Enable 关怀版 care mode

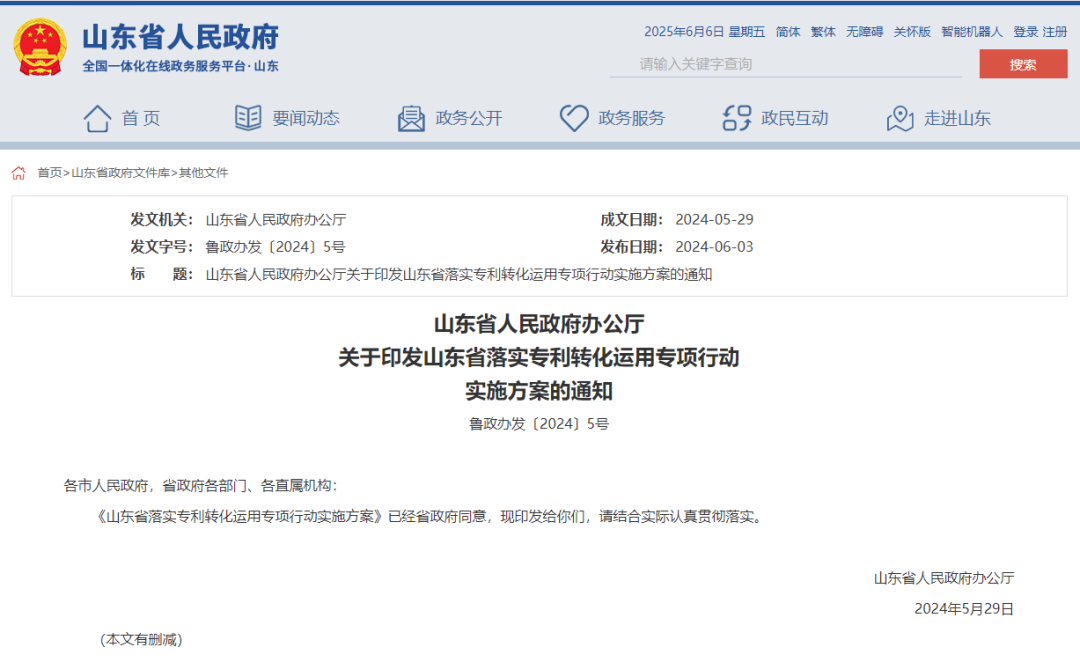pos(911,32)
